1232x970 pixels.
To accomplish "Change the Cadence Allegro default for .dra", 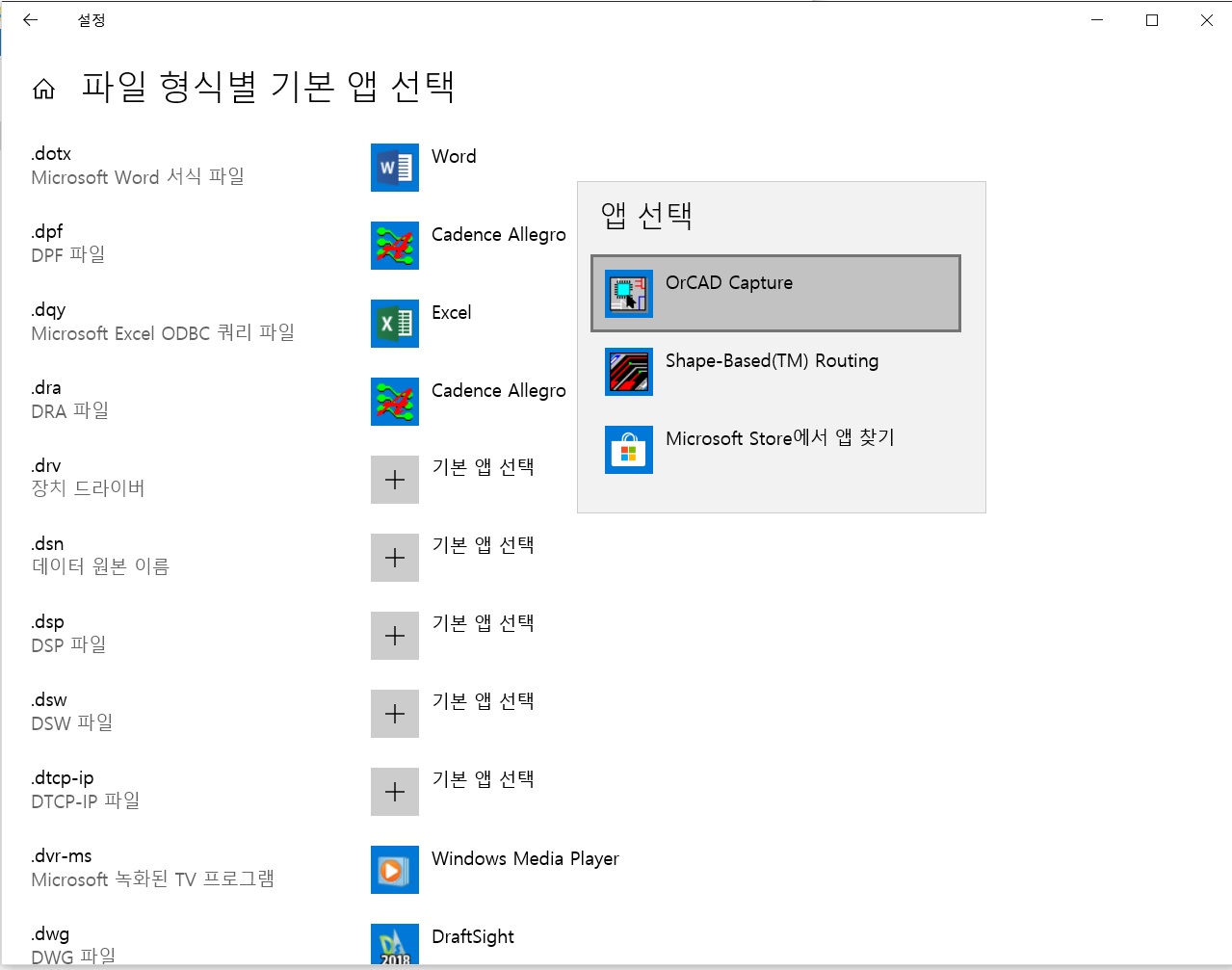I will (x=499, y=391).
